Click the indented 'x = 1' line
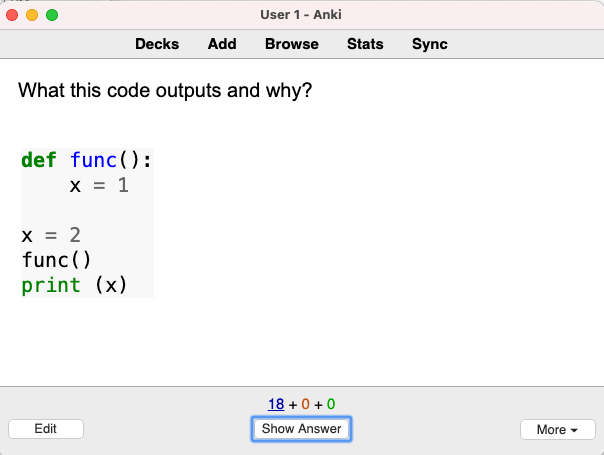Viewport: 604px width, 455px height. 98,185
